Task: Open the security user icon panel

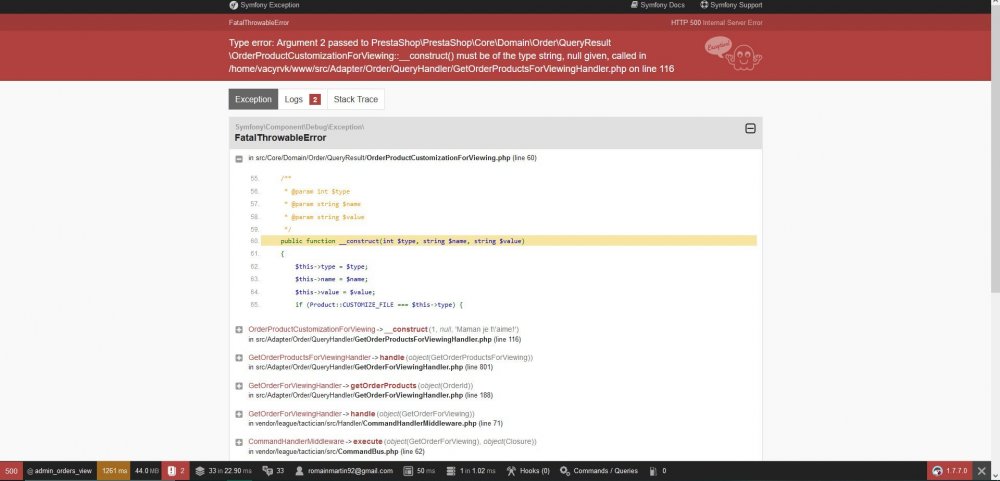Action: (x=299, y=471)
